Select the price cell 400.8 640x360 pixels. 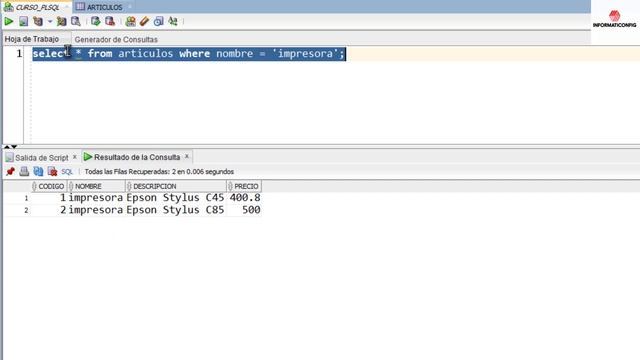click(x=245, y=198)
